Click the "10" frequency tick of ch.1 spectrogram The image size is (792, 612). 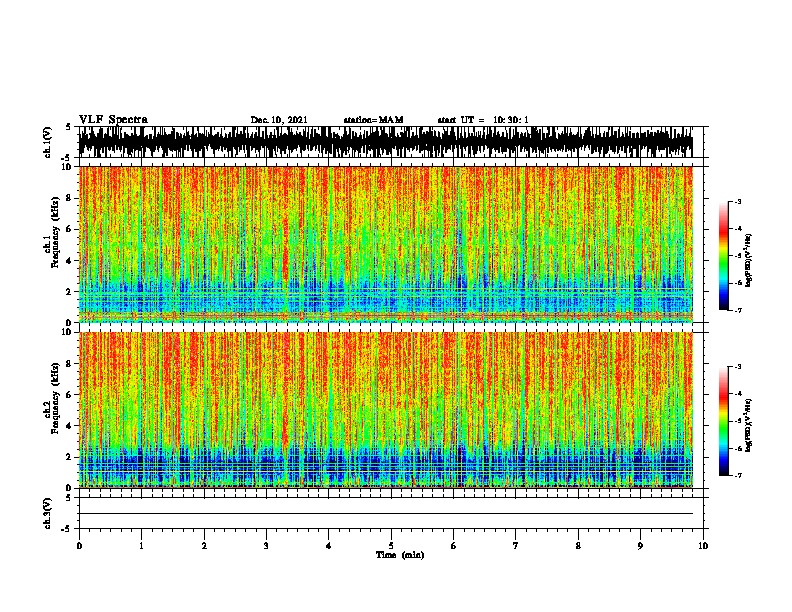69,167
